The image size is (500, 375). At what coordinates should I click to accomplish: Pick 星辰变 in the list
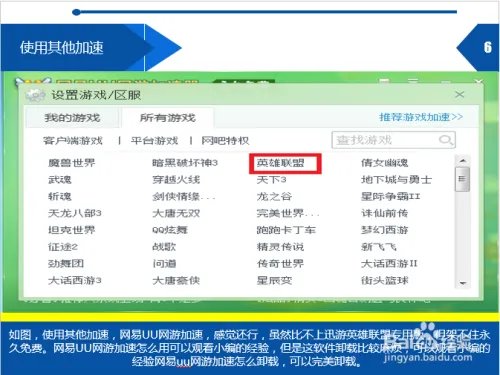[274, 281]
